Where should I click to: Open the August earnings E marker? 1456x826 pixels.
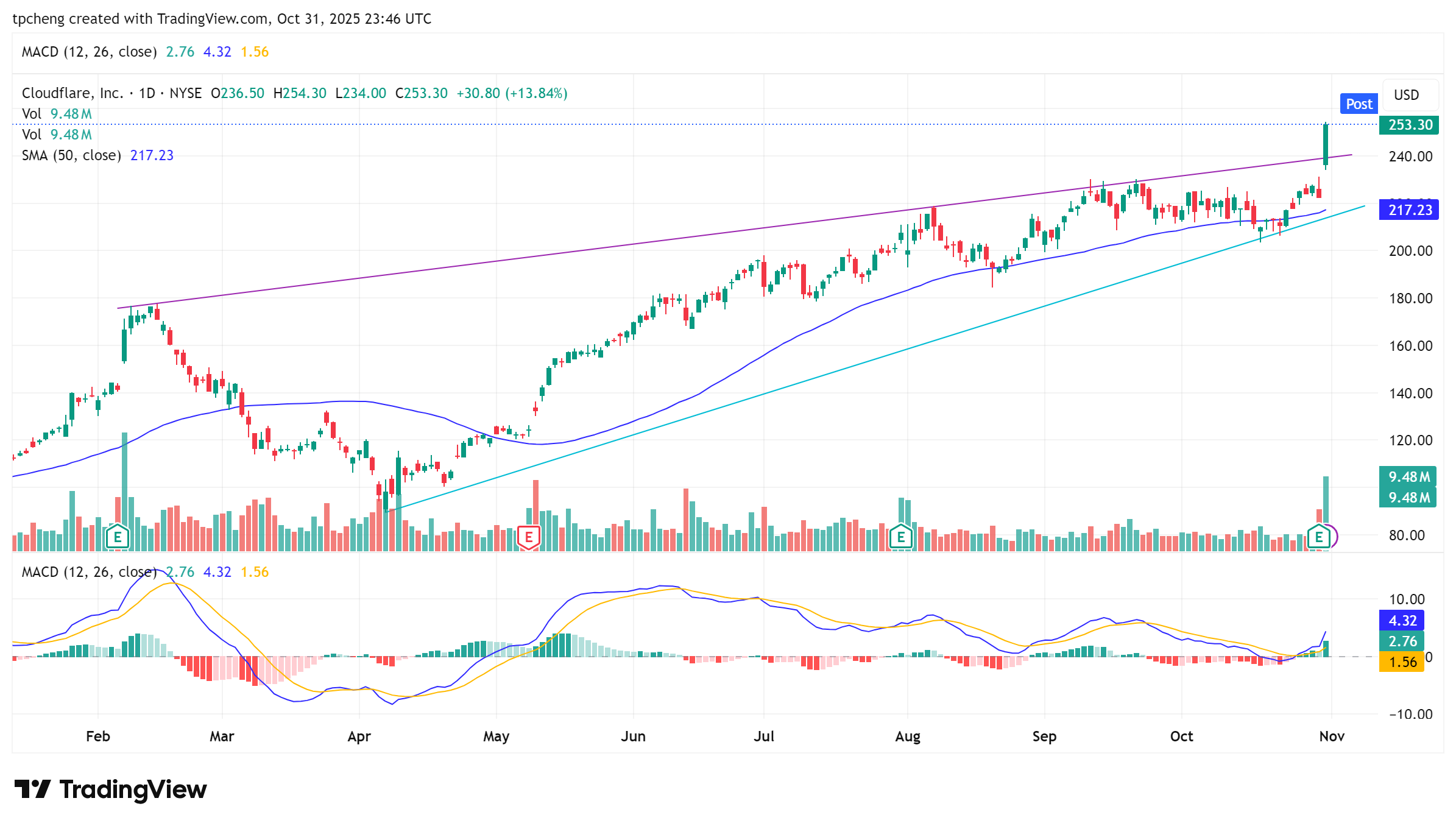point(900,537)
